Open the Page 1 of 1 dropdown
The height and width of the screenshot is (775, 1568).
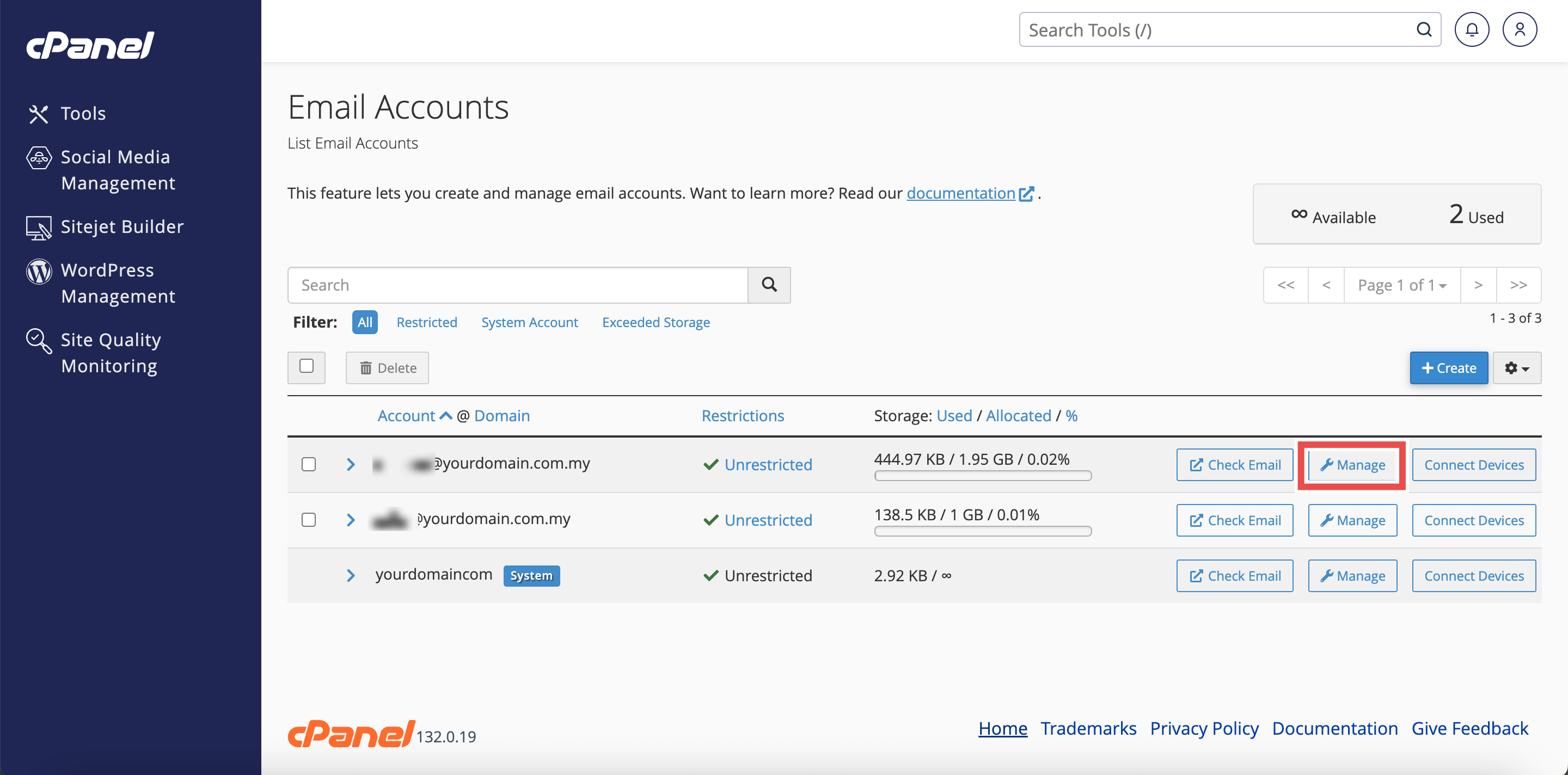pyautogui.click(x=1401, y=285)
